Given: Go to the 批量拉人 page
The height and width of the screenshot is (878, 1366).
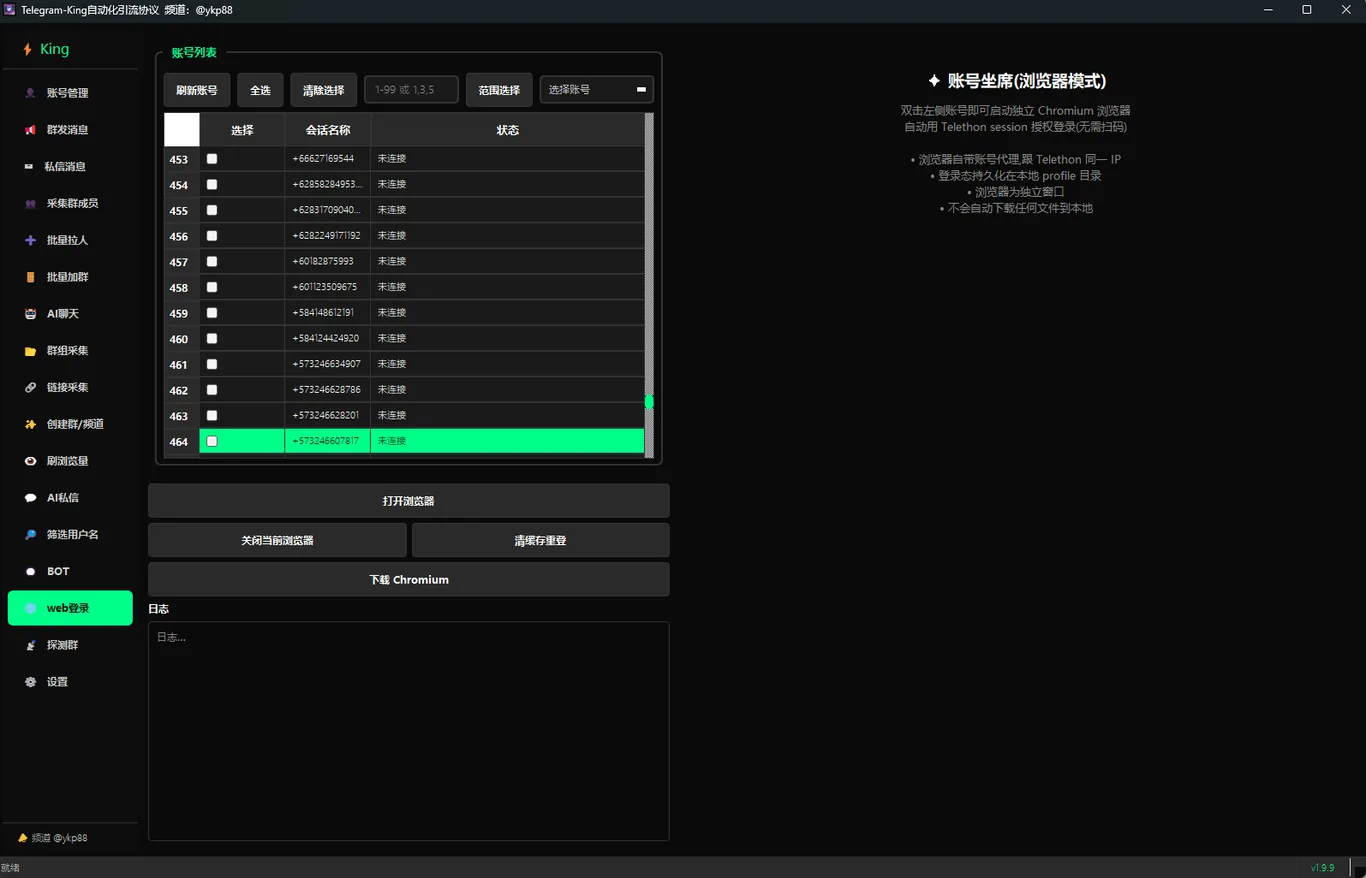Looking at the screenshot, I should point(70,240).
